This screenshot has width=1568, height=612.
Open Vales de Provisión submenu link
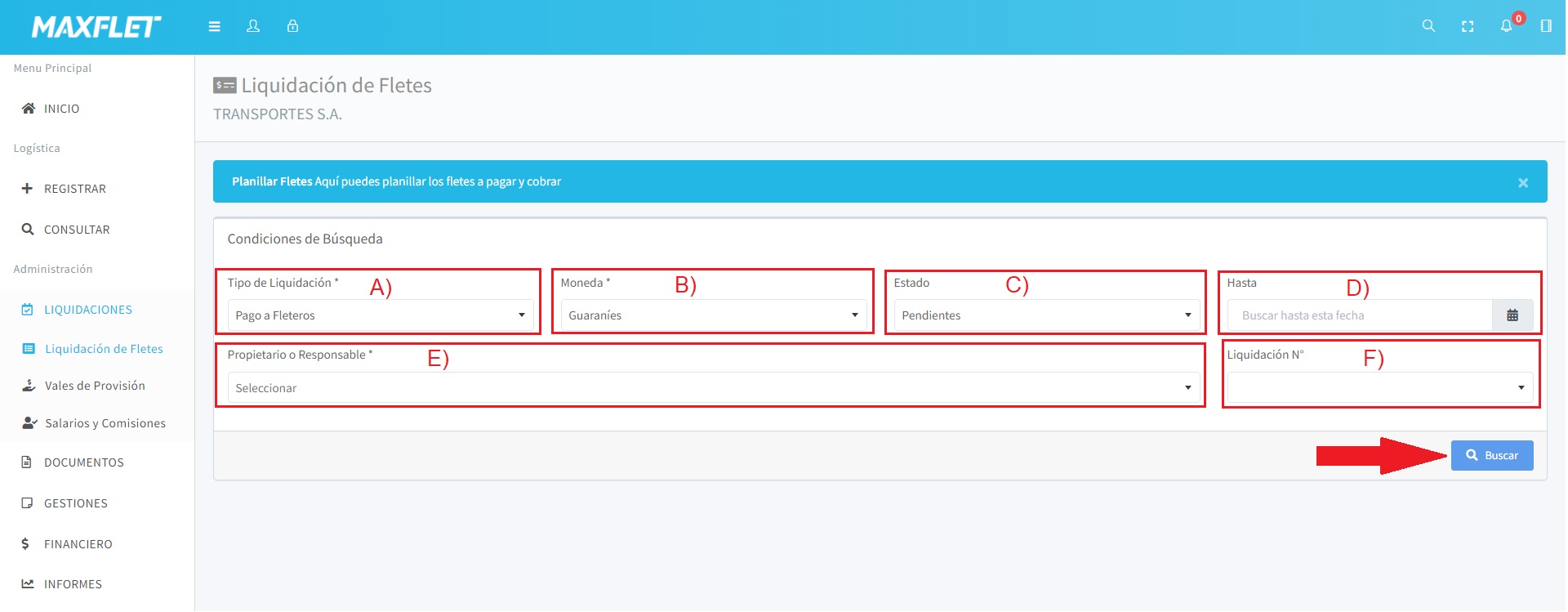click(95, 386)
